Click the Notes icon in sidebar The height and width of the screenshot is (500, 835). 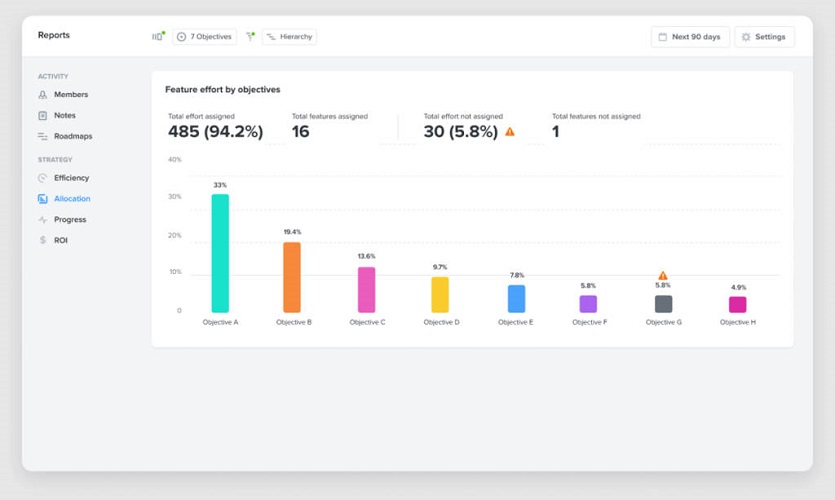point(43,116)
